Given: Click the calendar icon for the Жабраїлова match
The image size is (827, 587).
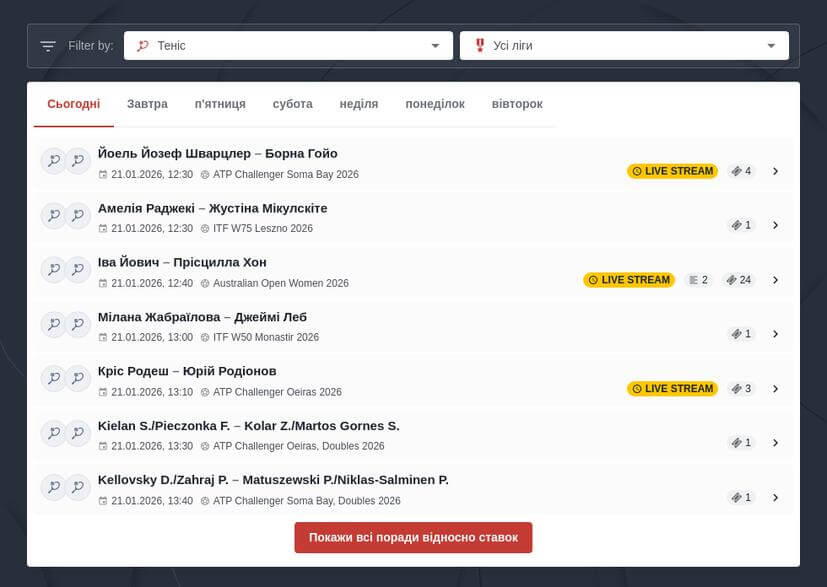Looking at the screenshot, I should pyautogui.click(x=104, y=337).
